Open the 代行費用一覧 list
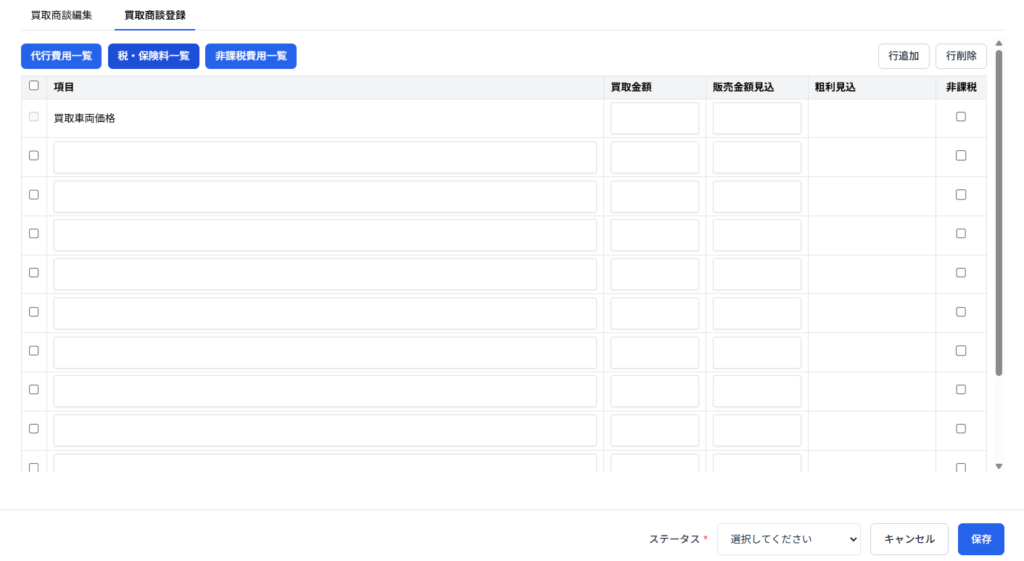Viewport: 1024px width, 561px height. point(61,56)
